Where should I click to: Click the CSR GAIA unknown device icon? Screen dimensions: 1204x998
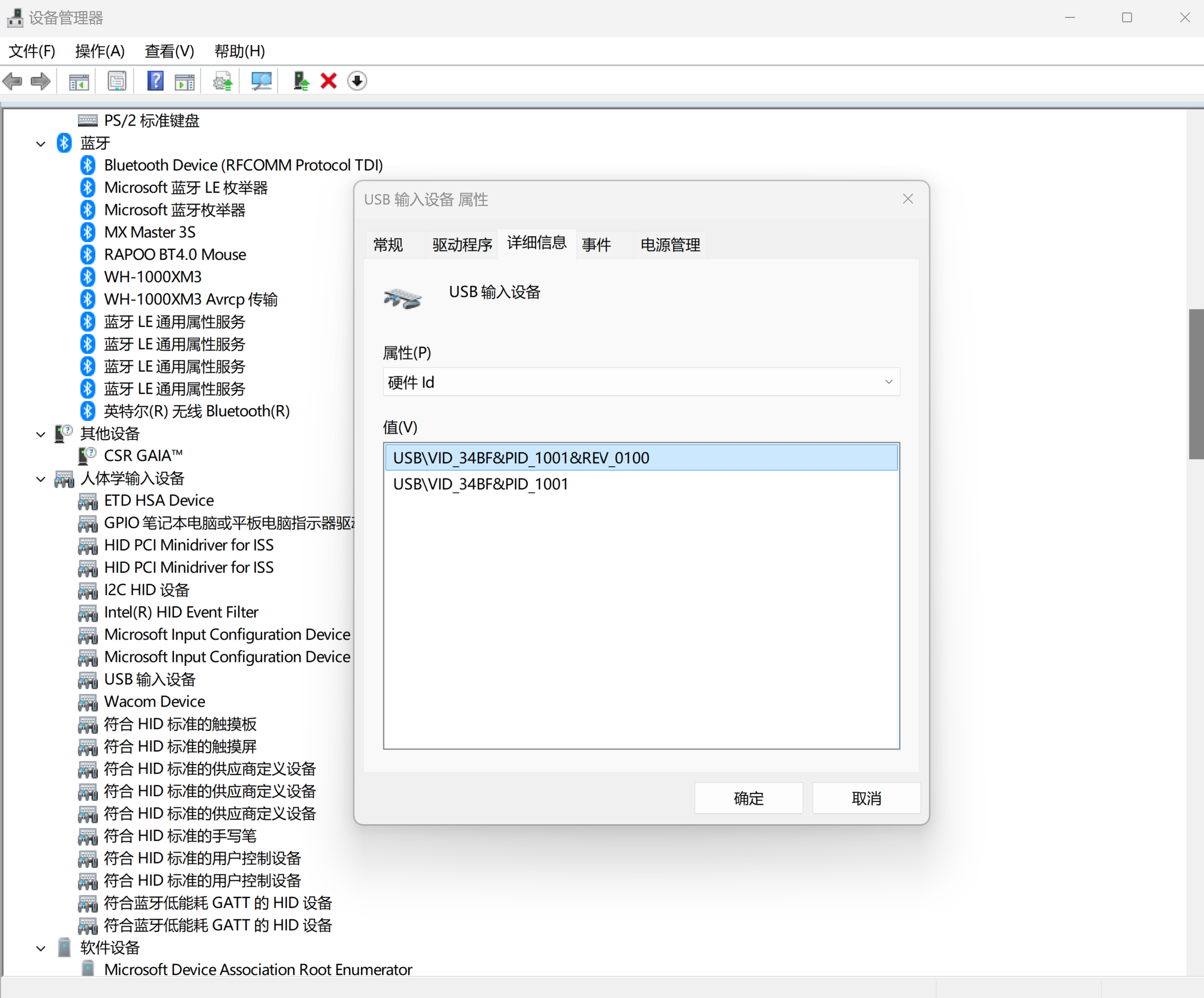(x=87, y=456)
